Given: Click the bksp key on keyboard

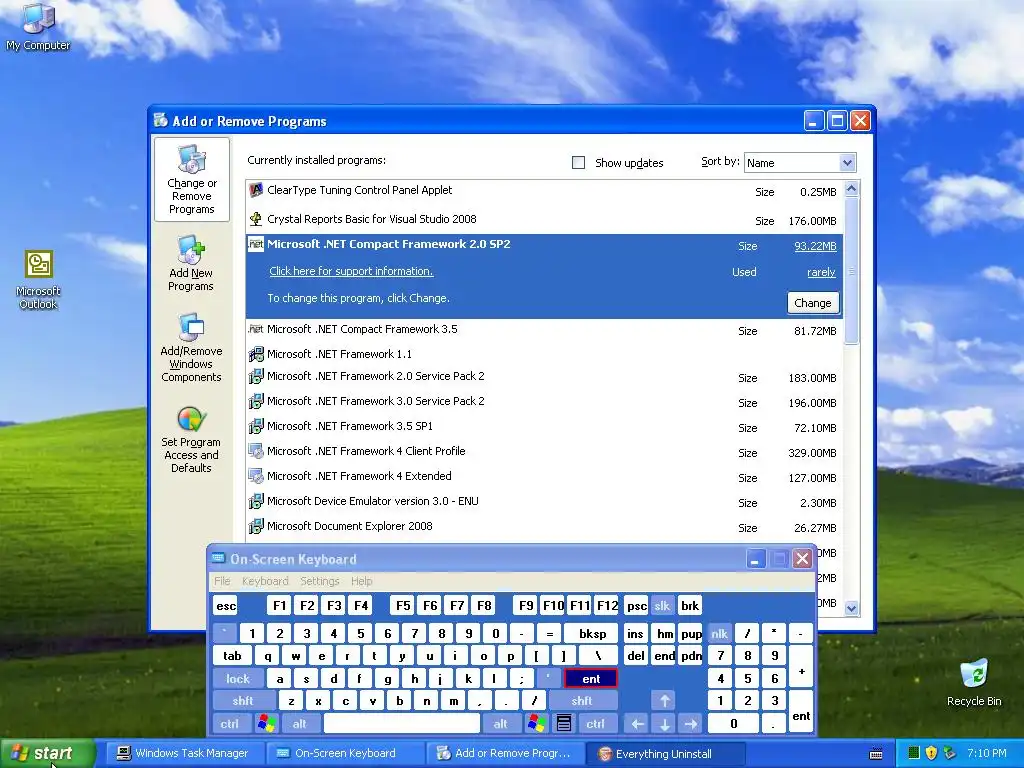Looking at the screenshot, I should (x=592, y=633).
